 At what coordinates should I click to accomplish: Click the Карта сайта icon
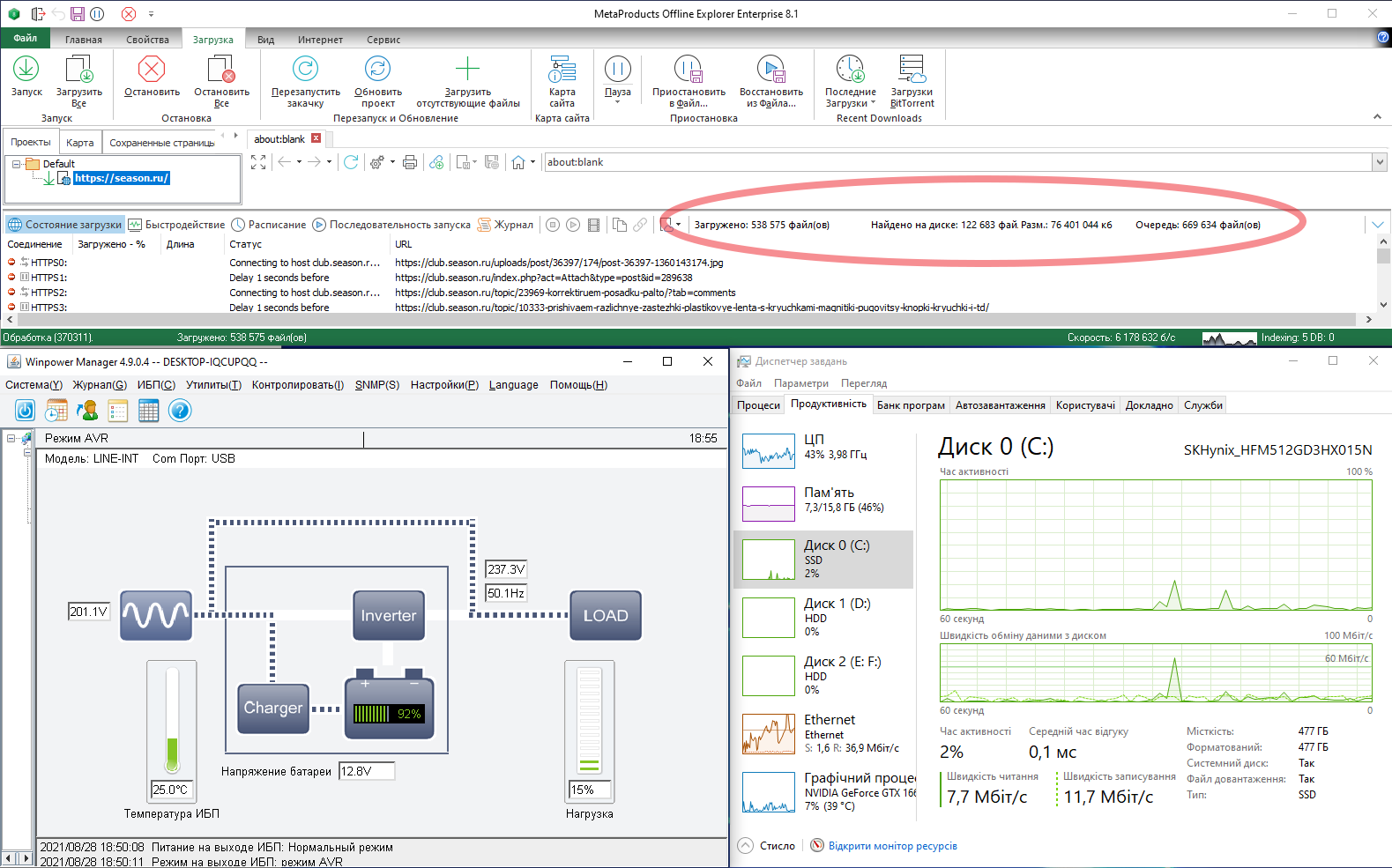coord(562,69)
